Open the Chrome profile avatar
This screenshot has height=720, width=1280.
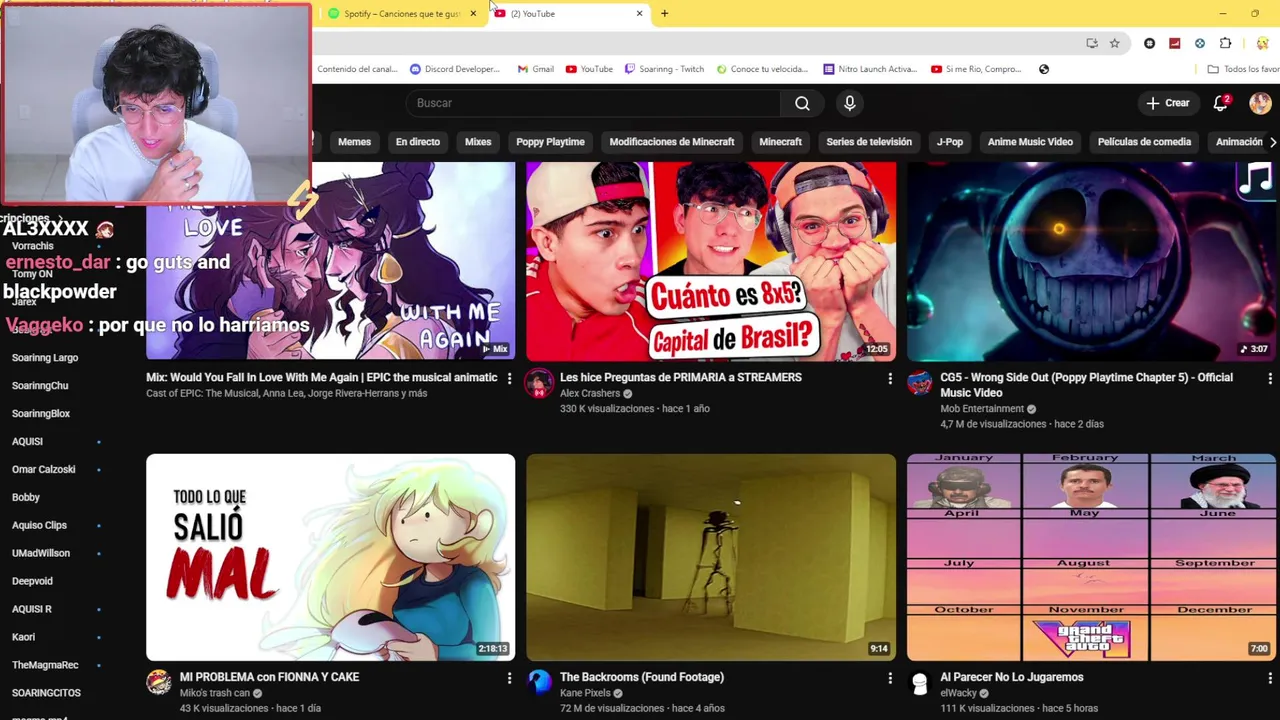1262,43
